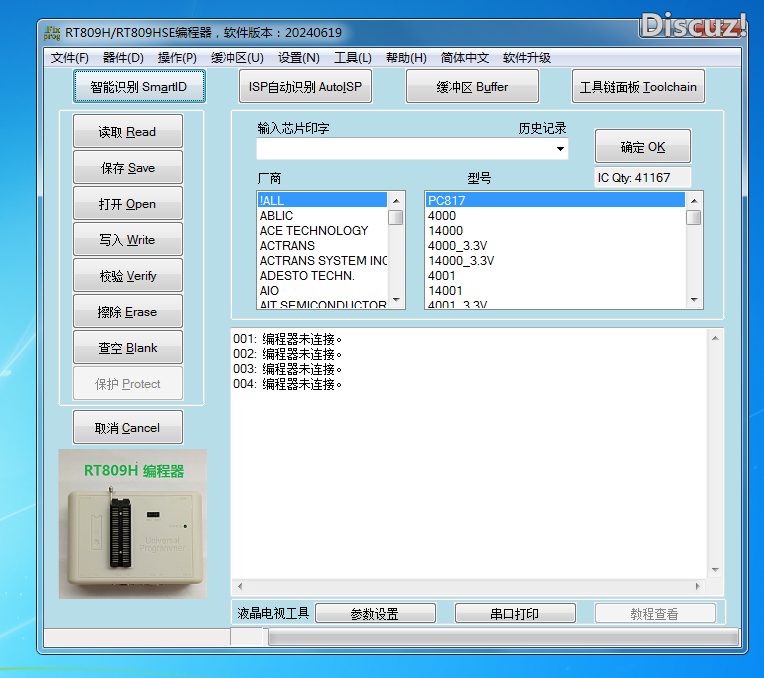Click the application icon in title bar
The height and width of the screenshot is (678, 764).
pyautogui.click(x=53, y=32)
